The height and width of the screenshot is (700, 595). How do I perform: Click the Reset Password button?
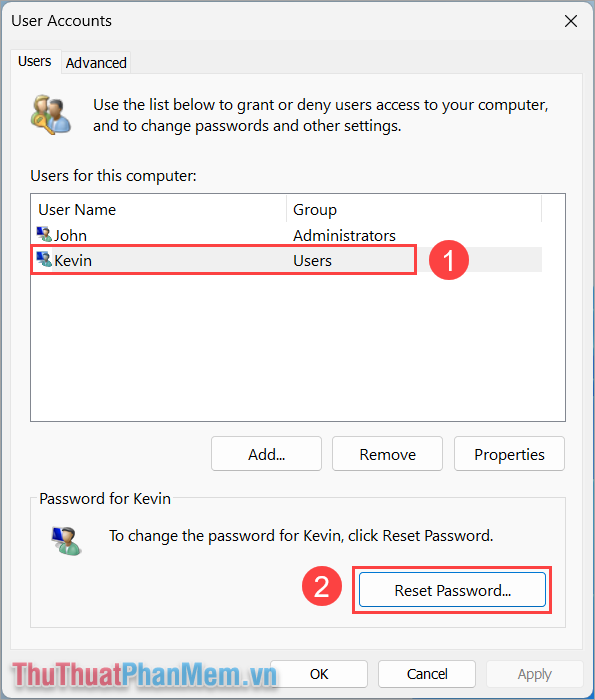(452, 590)
